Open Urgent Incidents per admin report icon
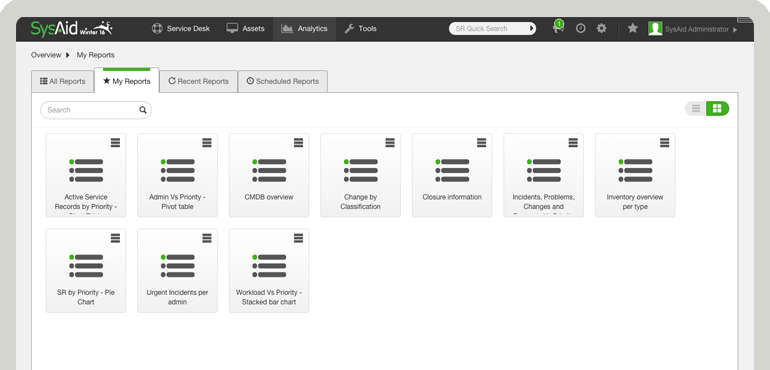Image resolution: width=770 pixels, height=370 pixels. [177, 266]
